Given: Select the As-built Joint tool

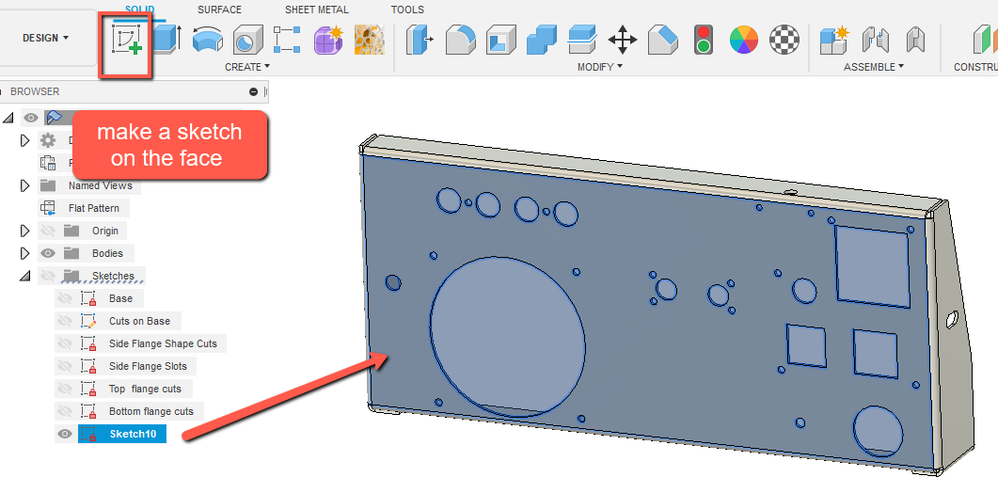Looking at the screenshot, I should pos(915,39).
